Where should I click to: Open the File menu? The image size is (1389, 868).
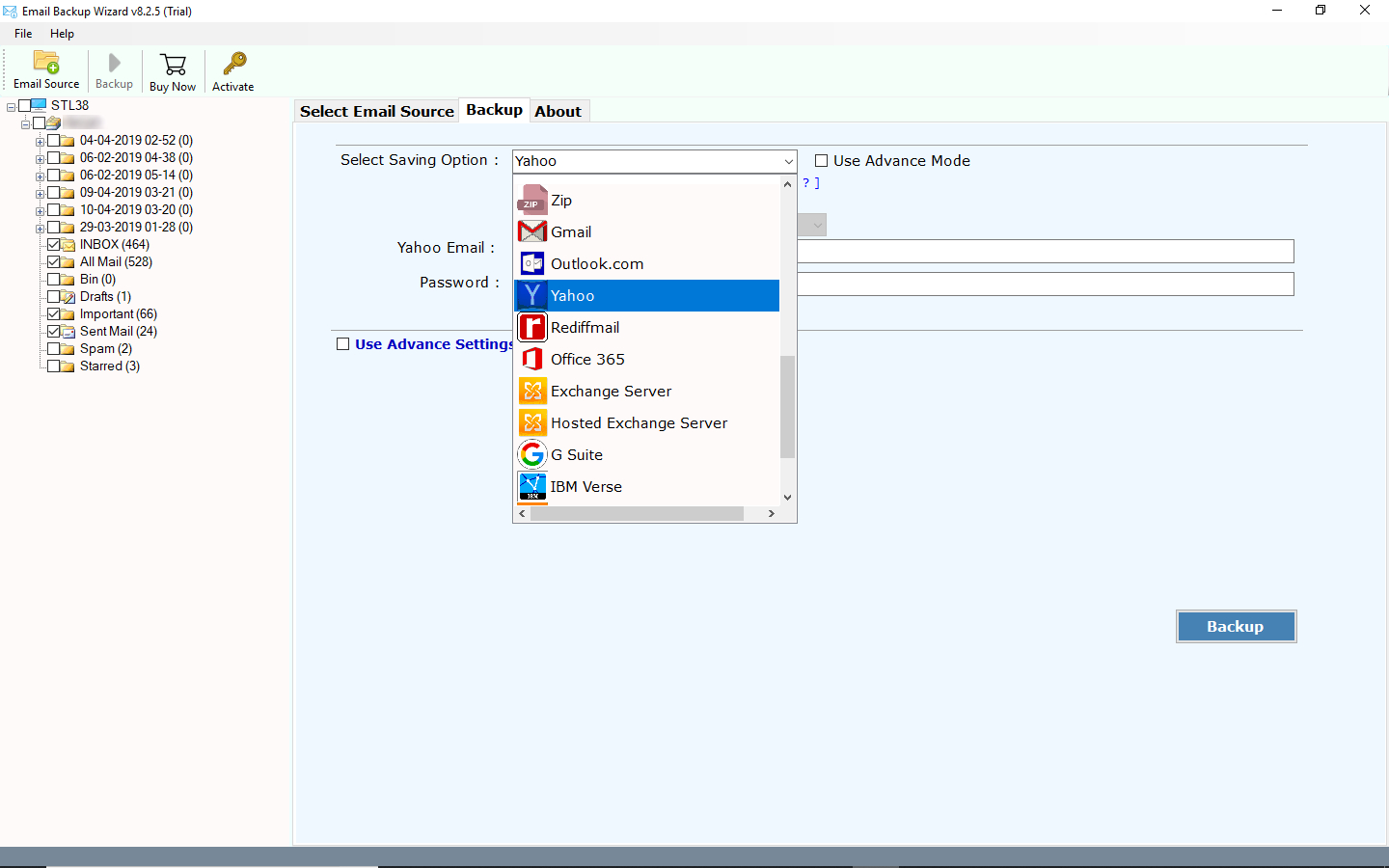click(23, 34)
